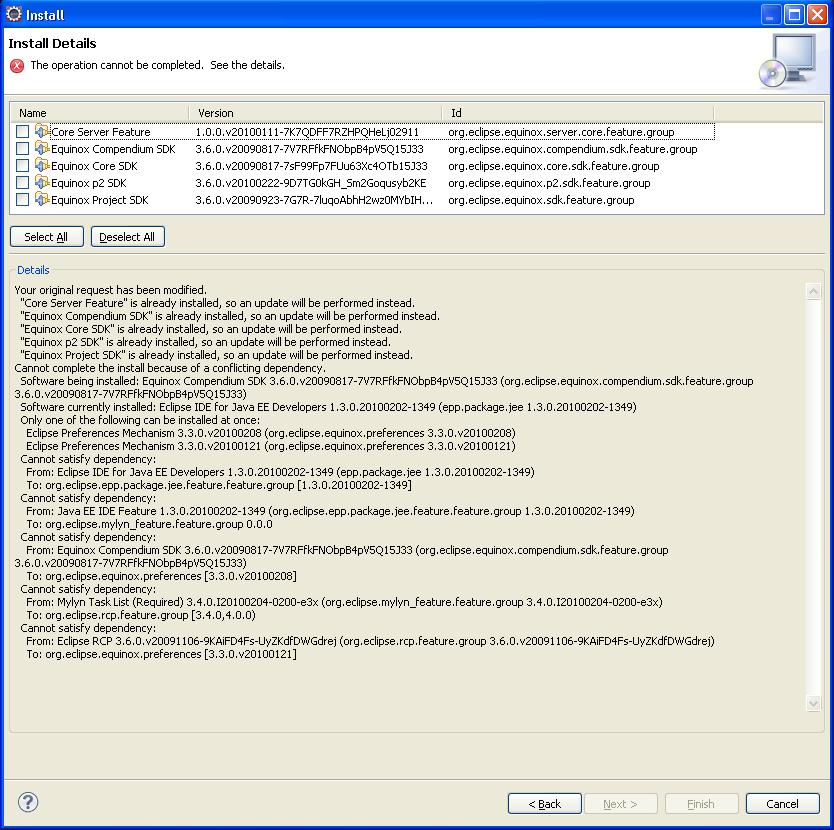Sort by the Version column header
Viewport: 834px width, 830px height.
[x=315, y=113]
